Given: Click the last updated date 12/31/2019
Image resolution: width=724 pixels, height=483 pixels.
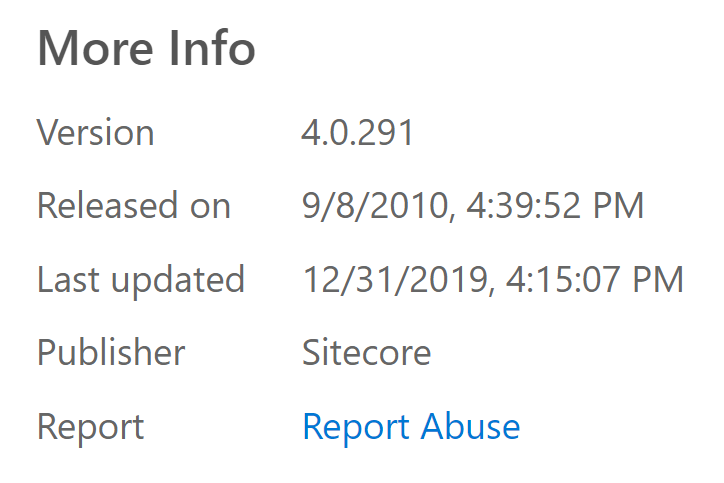Looking at the screenshot, I should coord(395,280).
